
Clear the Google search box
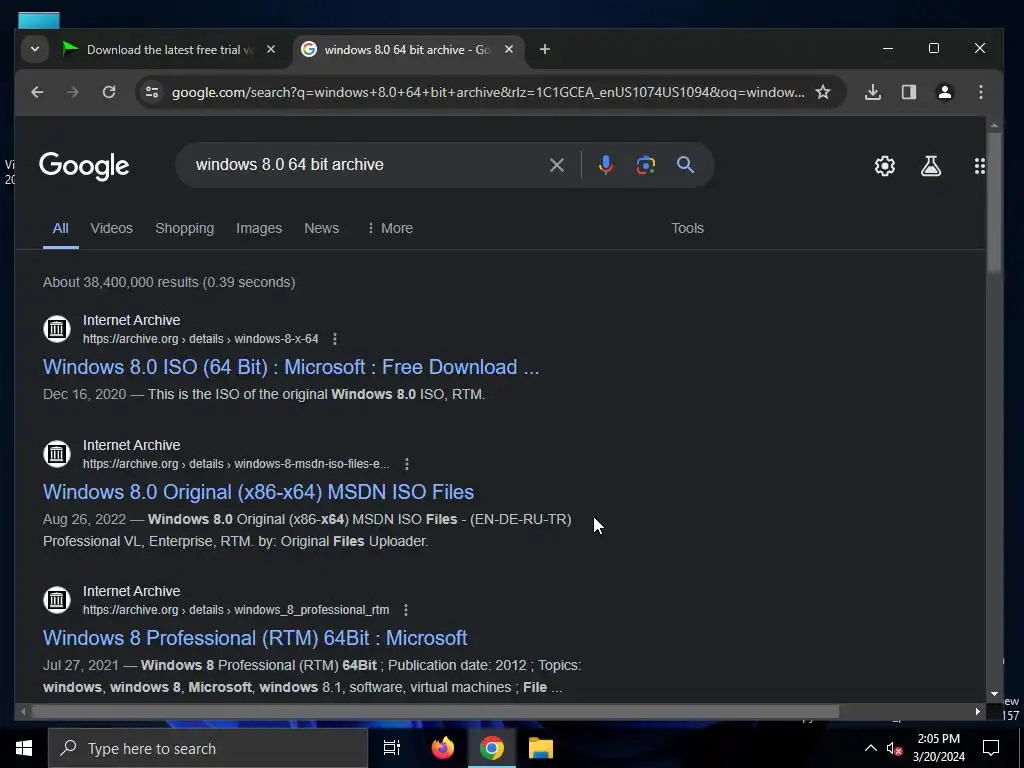coord(556,165)
